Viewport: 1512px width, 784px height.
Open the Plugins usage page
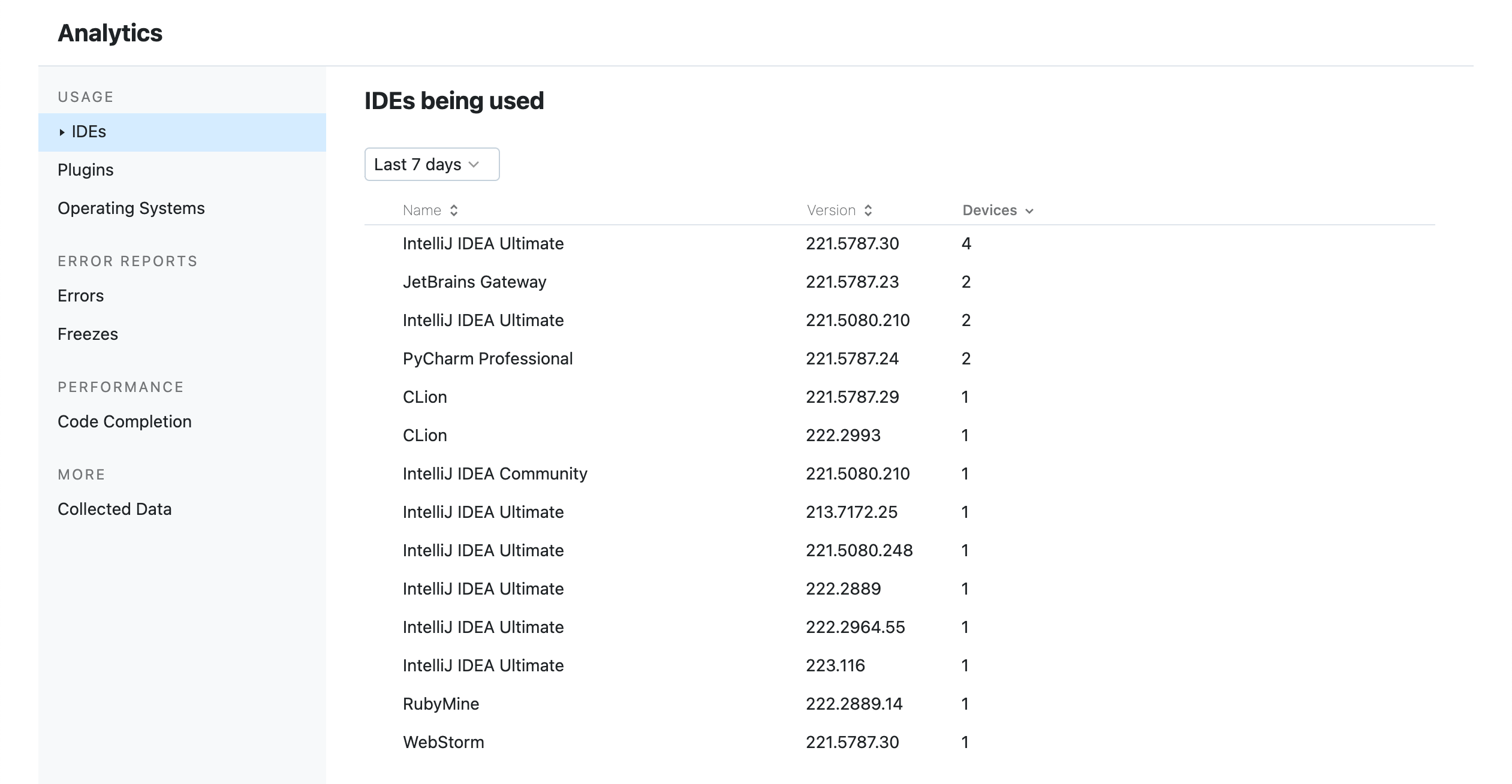85,170
